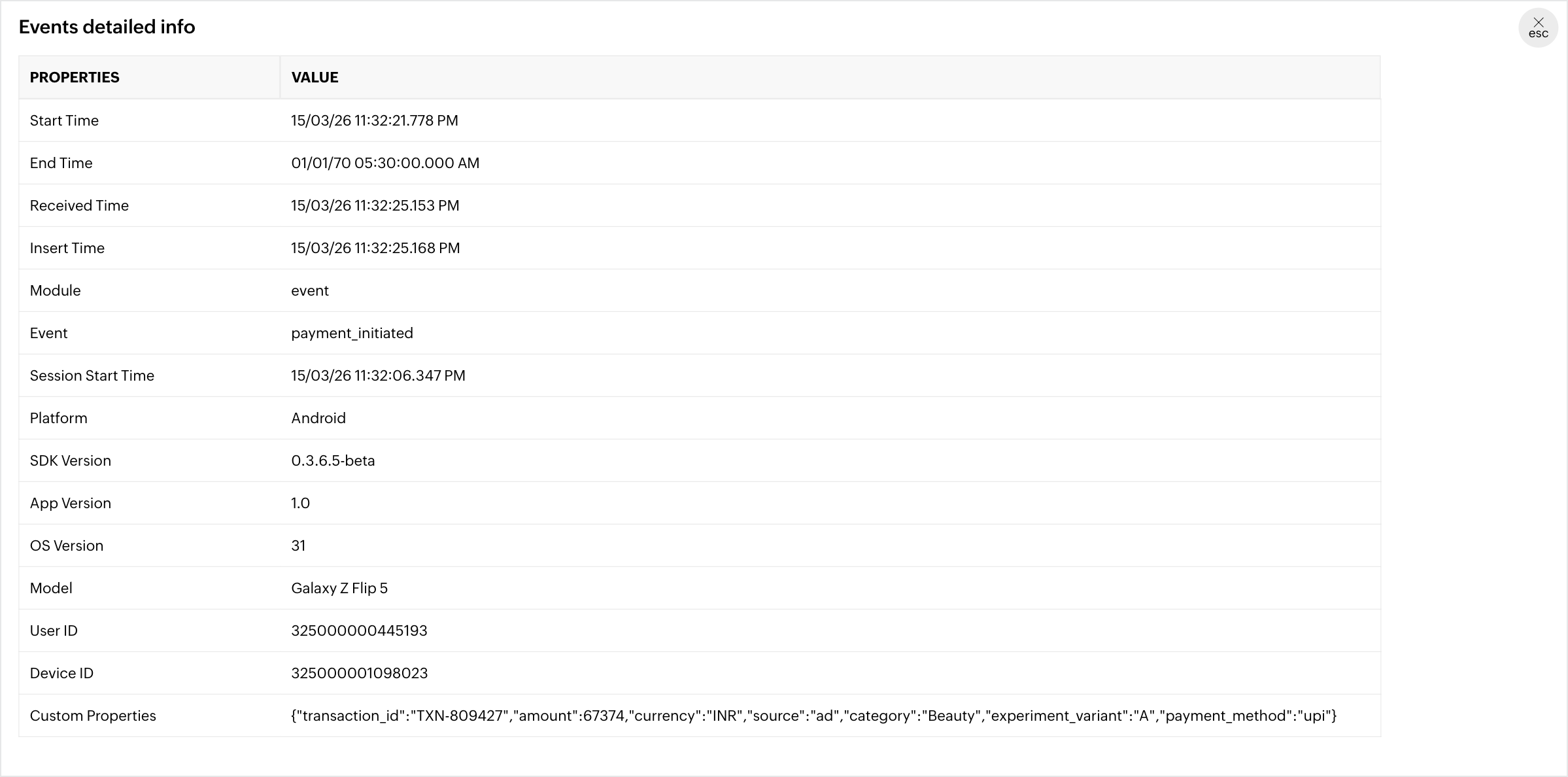Select the OS Version value 31
The height and width of the screenshot is (777, 1568).
[x=298, y=545]
